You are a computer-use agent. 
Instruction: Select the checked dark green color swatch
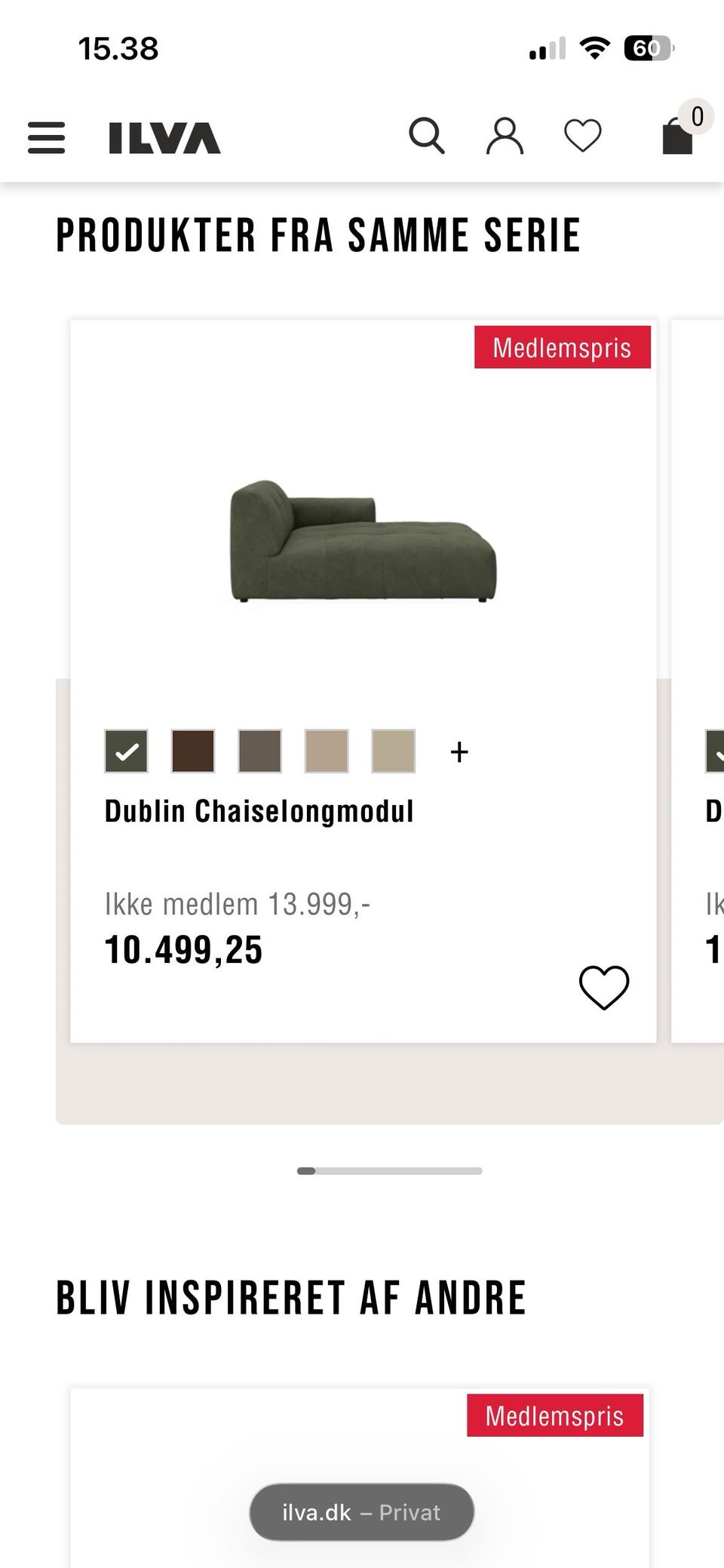pos(127,752)
